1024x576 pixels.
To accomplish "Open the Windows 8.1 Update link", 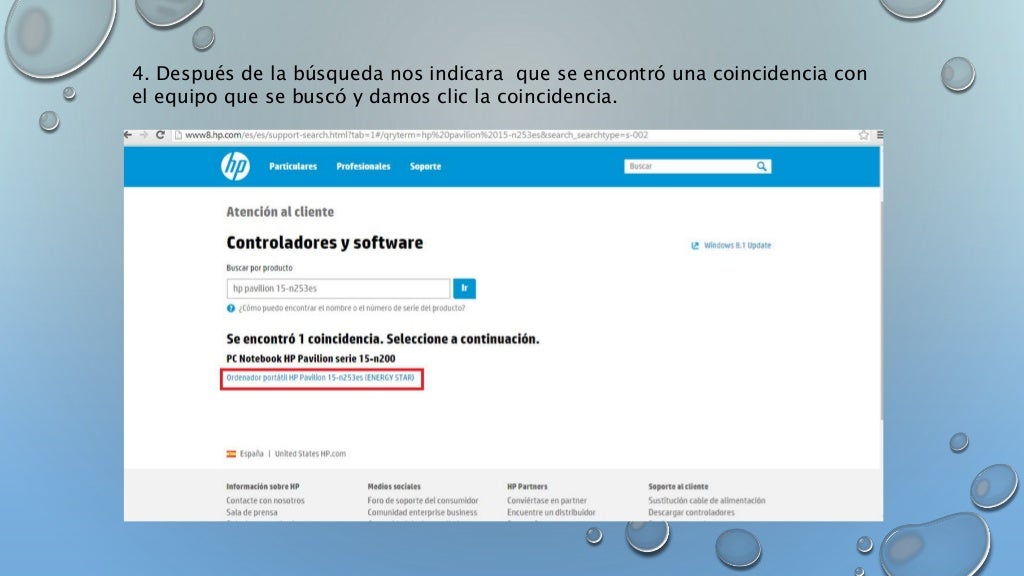I will (737, 246).
